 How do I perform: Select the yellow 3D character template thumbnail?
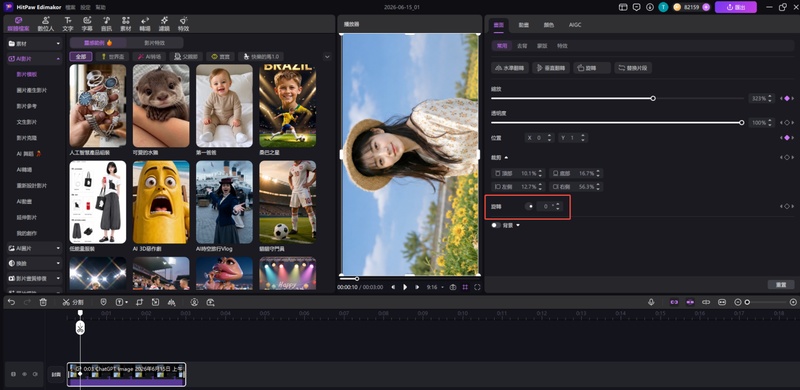[161, 202]
